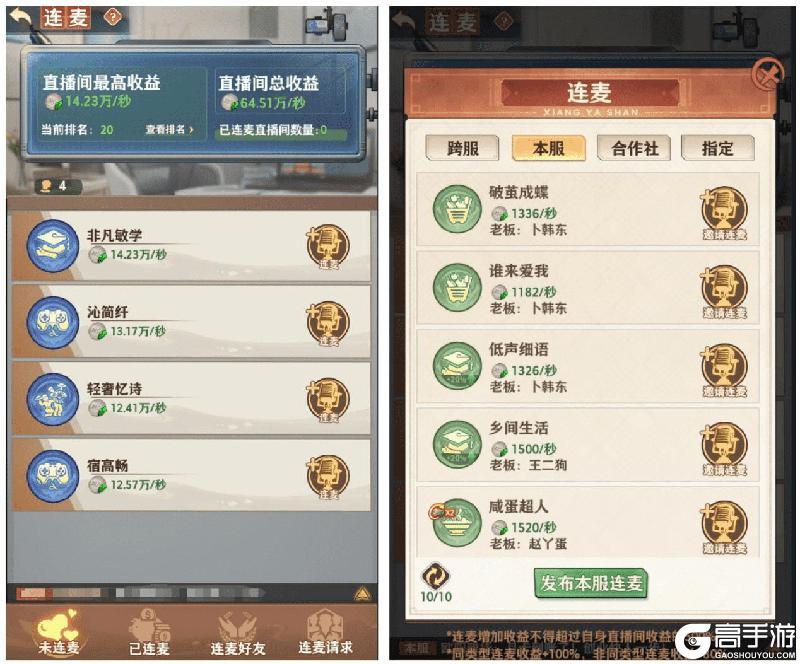Tap the 连麦 microphone icon for 非凡敏学
Image resolution: width=800 pixels, height=664 pixels.
[x=328, y=247]
